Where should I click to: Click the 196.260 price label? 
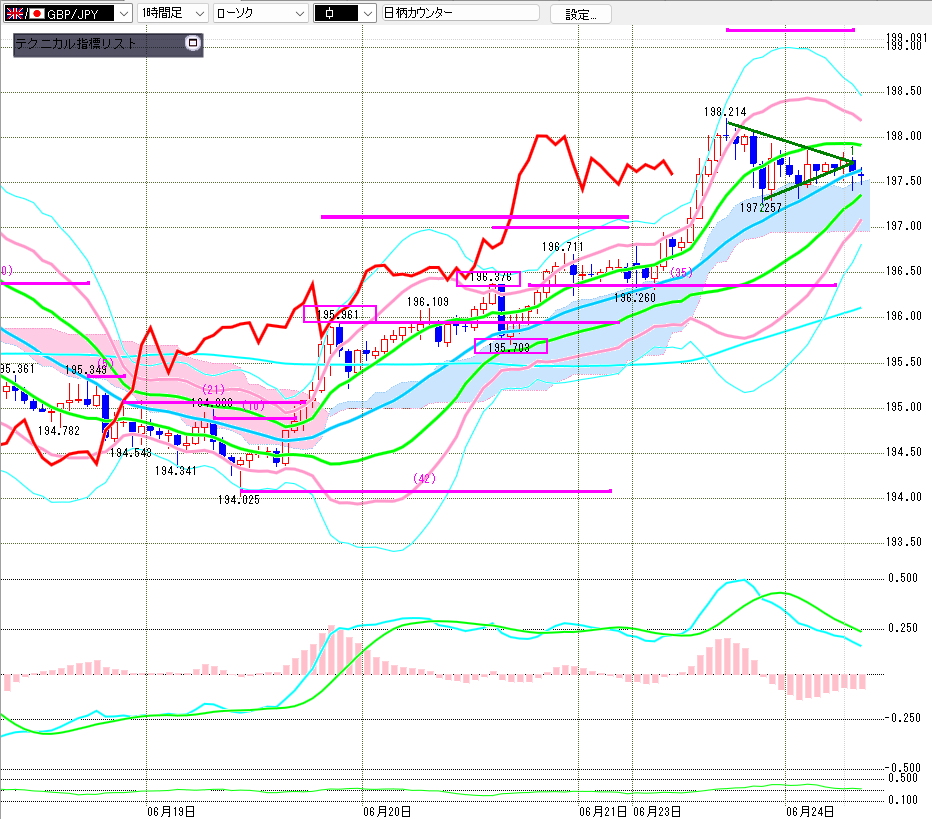pyautogui.click(x=635, y=298)
